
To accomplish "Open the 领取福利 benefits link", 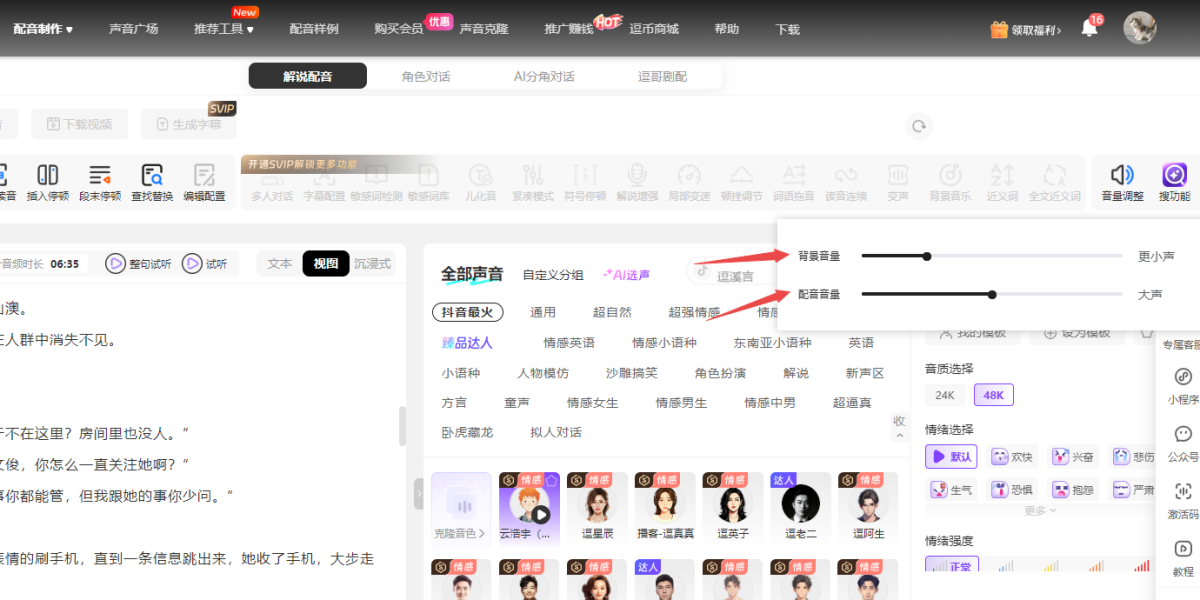I will 1027,30.
